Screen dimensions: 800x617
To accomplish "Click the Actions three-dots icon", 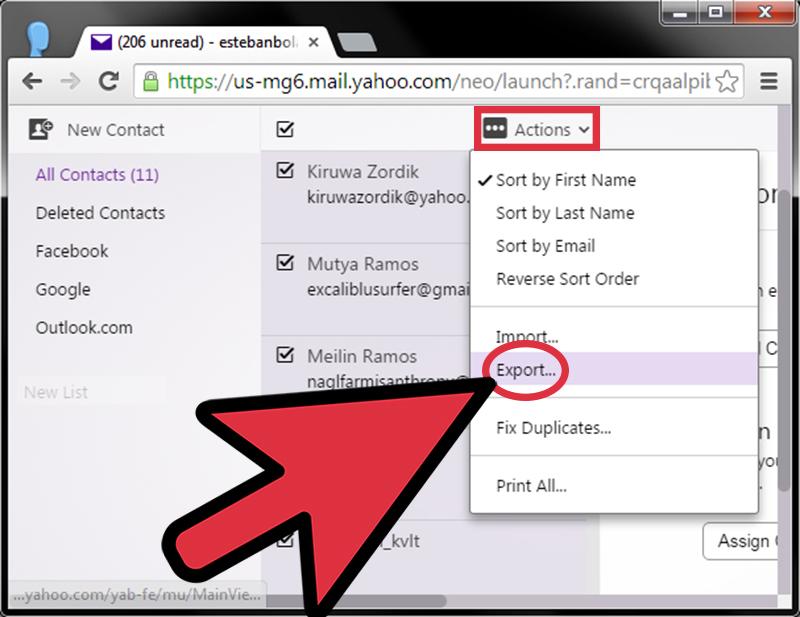I will click(x=494, y=129).
